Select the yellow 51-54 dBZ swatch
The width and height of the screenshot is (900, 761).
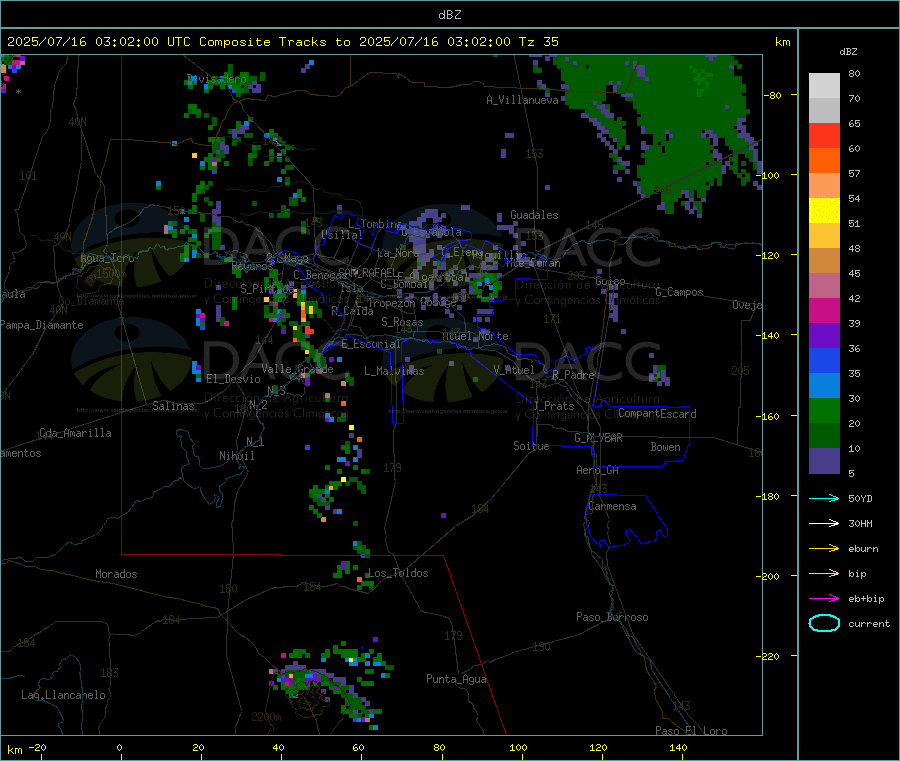824,211
